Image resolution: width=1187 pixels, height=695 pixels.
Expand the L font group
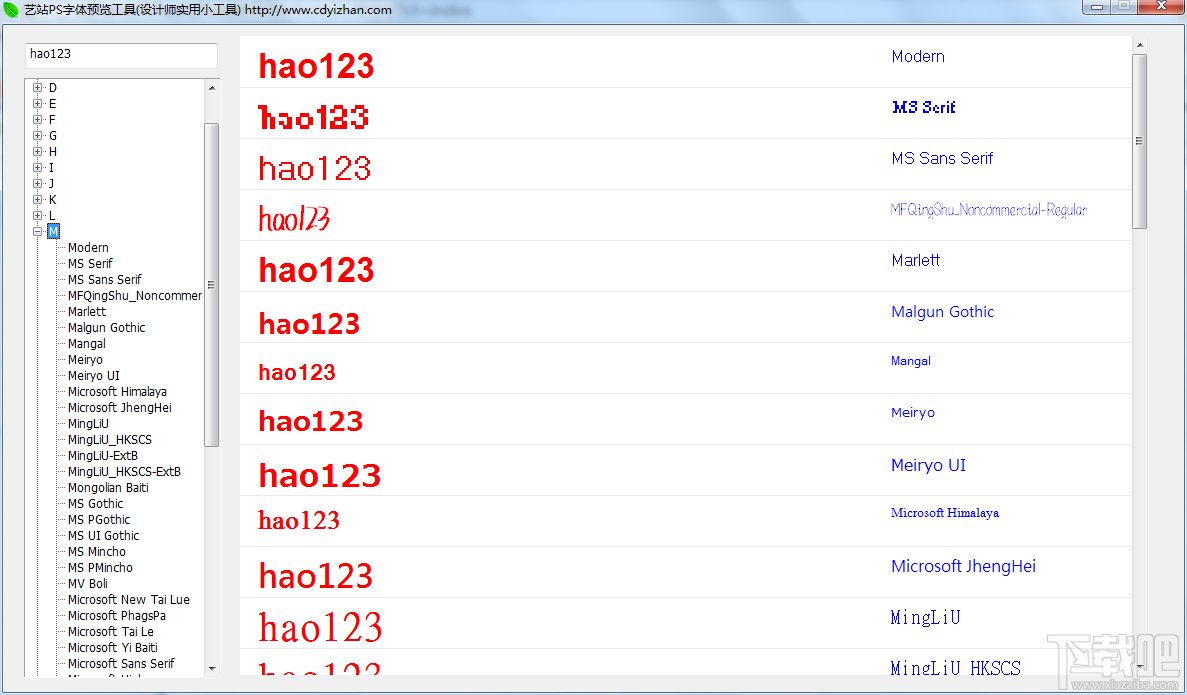tap(37, 216)
